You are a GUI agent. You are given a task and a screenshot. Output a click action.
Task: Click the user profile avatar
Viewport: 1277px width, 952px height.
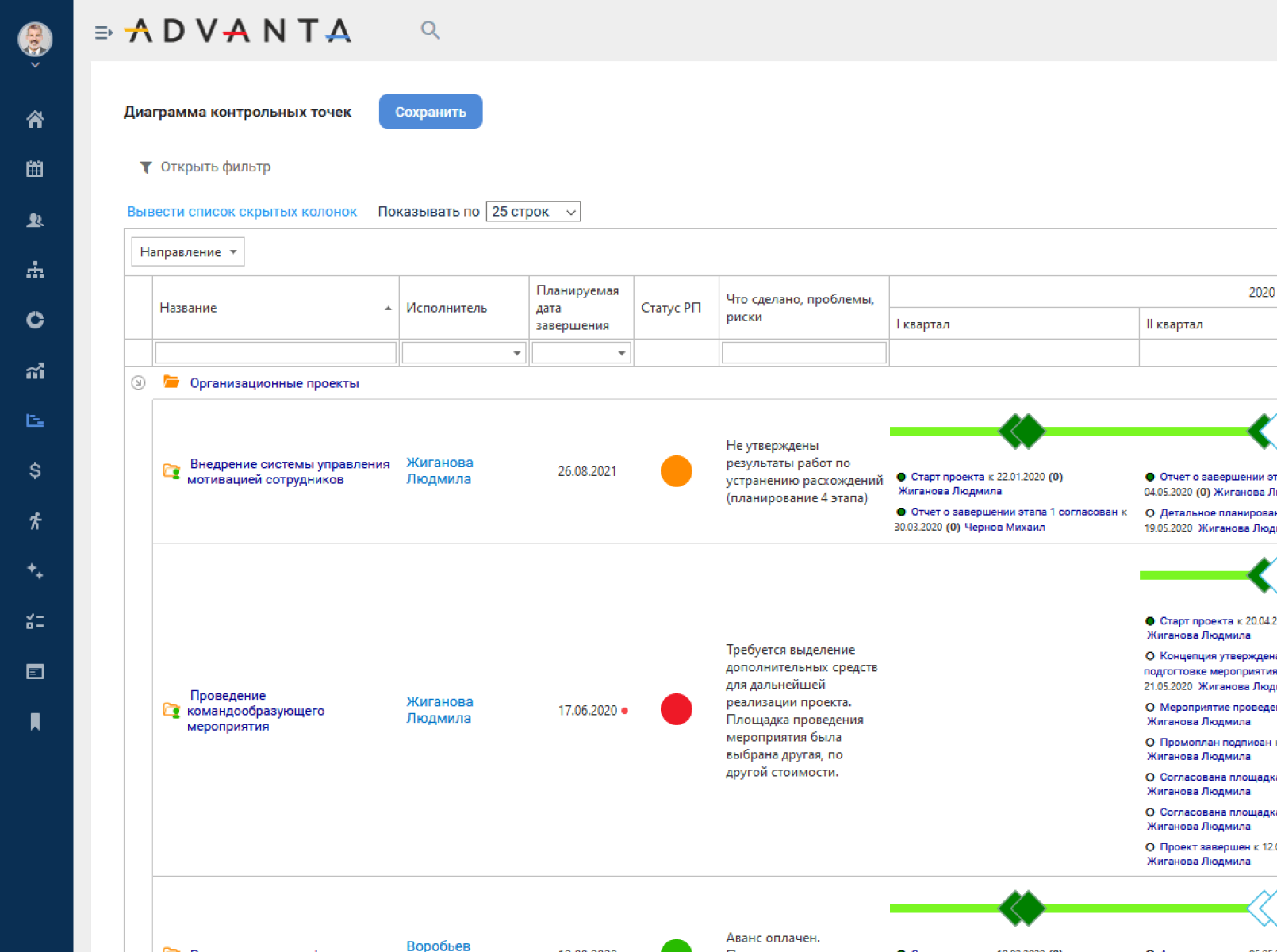35,39
